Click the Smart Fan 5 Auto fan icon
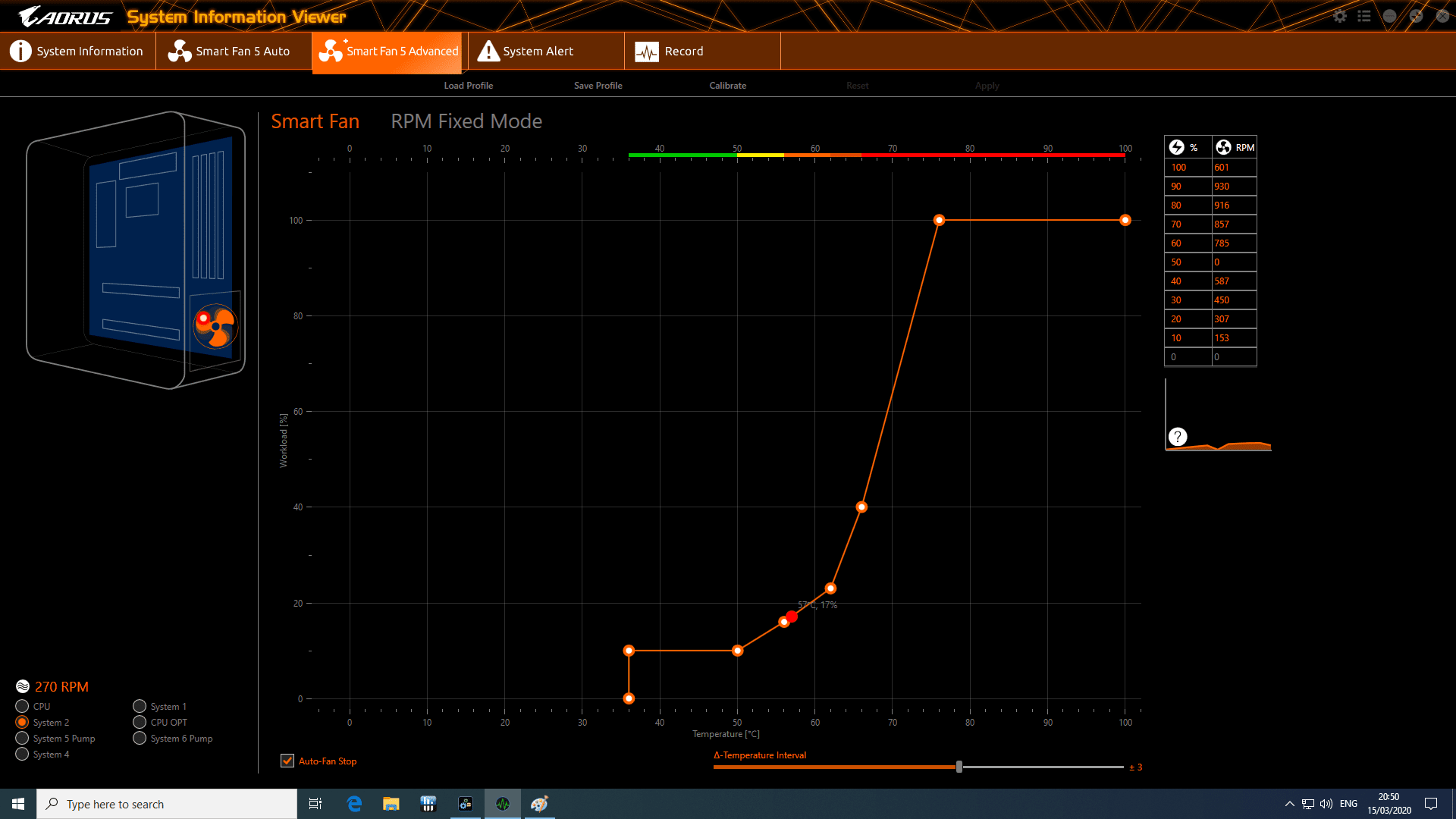1456x819 pixels. 180,51
